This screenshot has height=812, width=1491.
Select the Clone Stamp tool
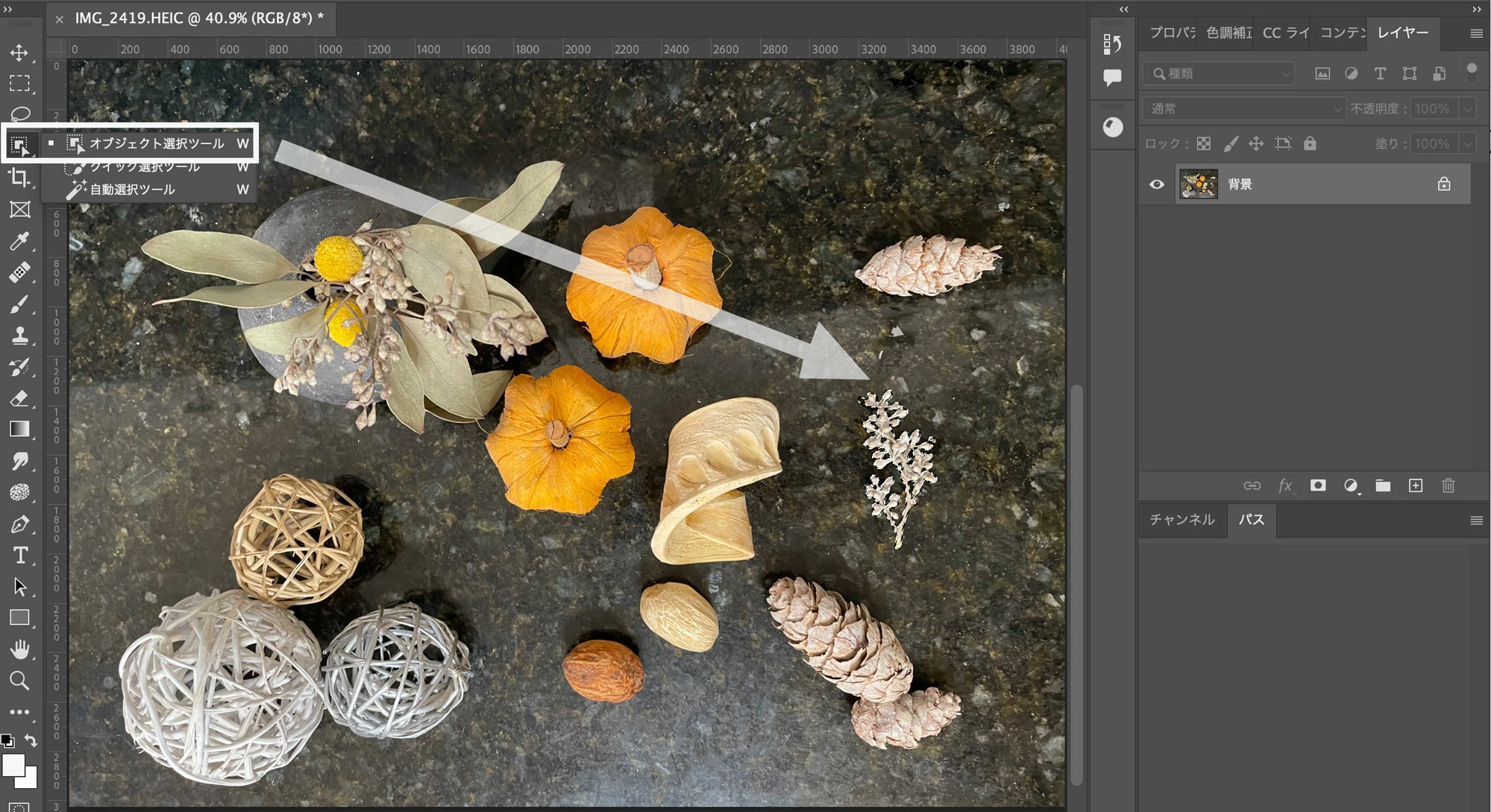tap(19, 336)
